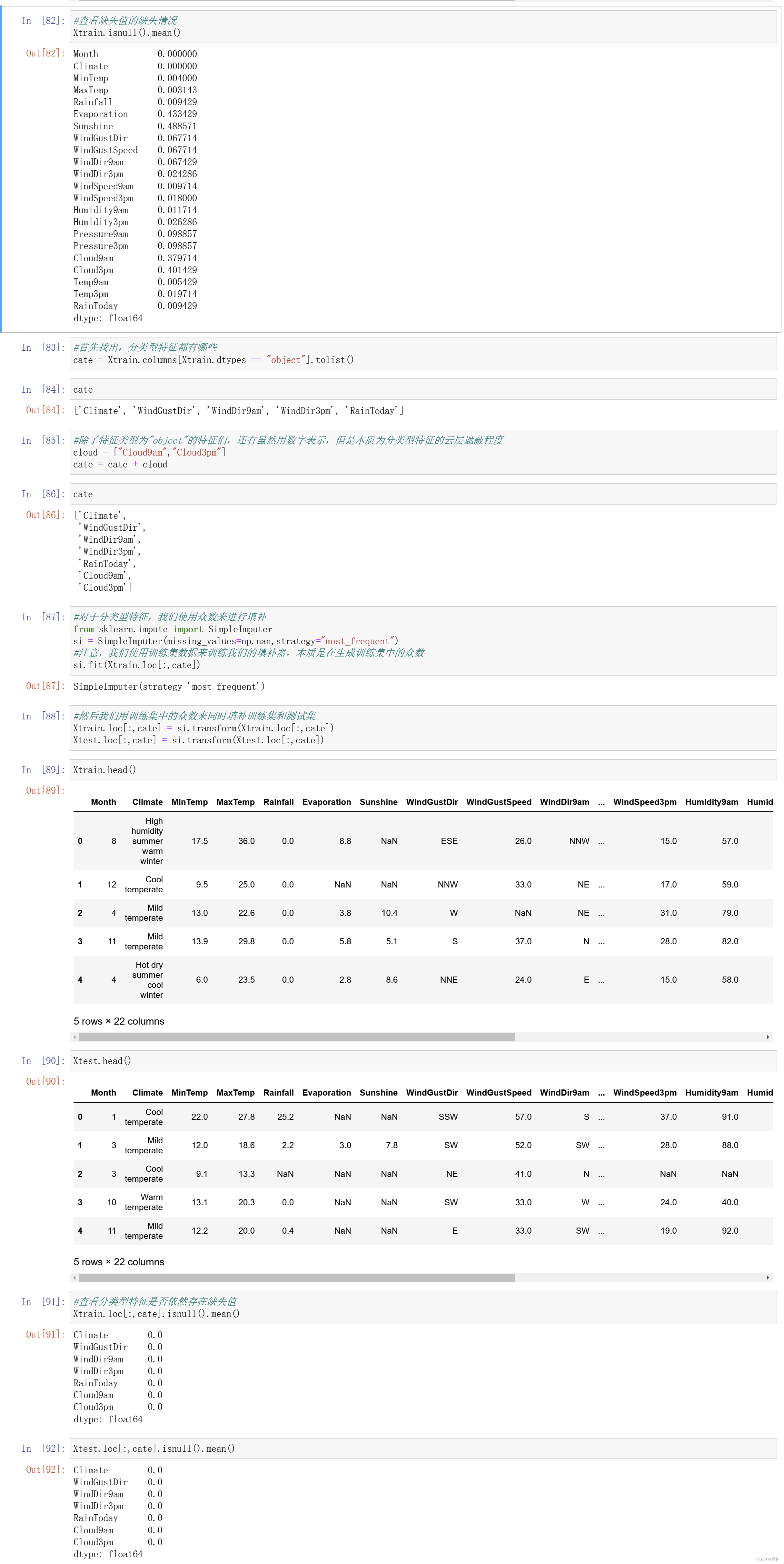Click code cell In [88] with si.transform
This screenshot has width=784, height=1564.
423,728
